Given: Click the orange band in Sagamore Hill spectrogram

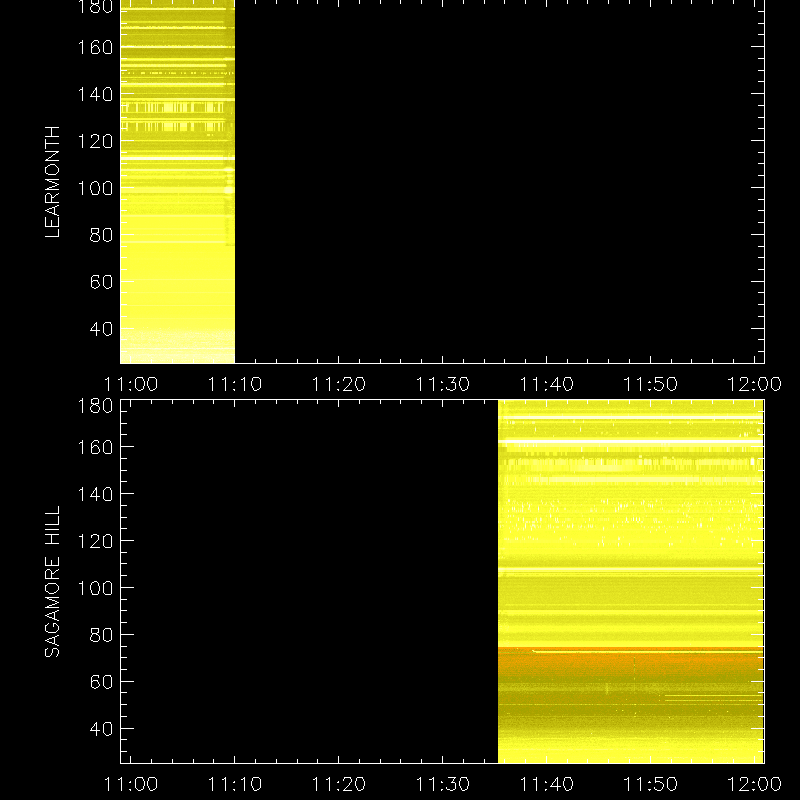Looking at the screenshot, I should point(631,662).
